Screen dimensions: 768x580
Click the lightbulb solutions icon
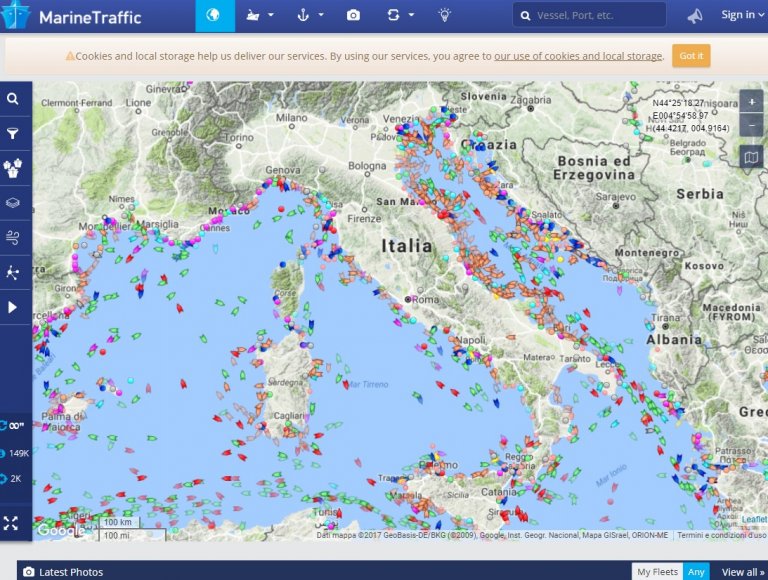444,16
